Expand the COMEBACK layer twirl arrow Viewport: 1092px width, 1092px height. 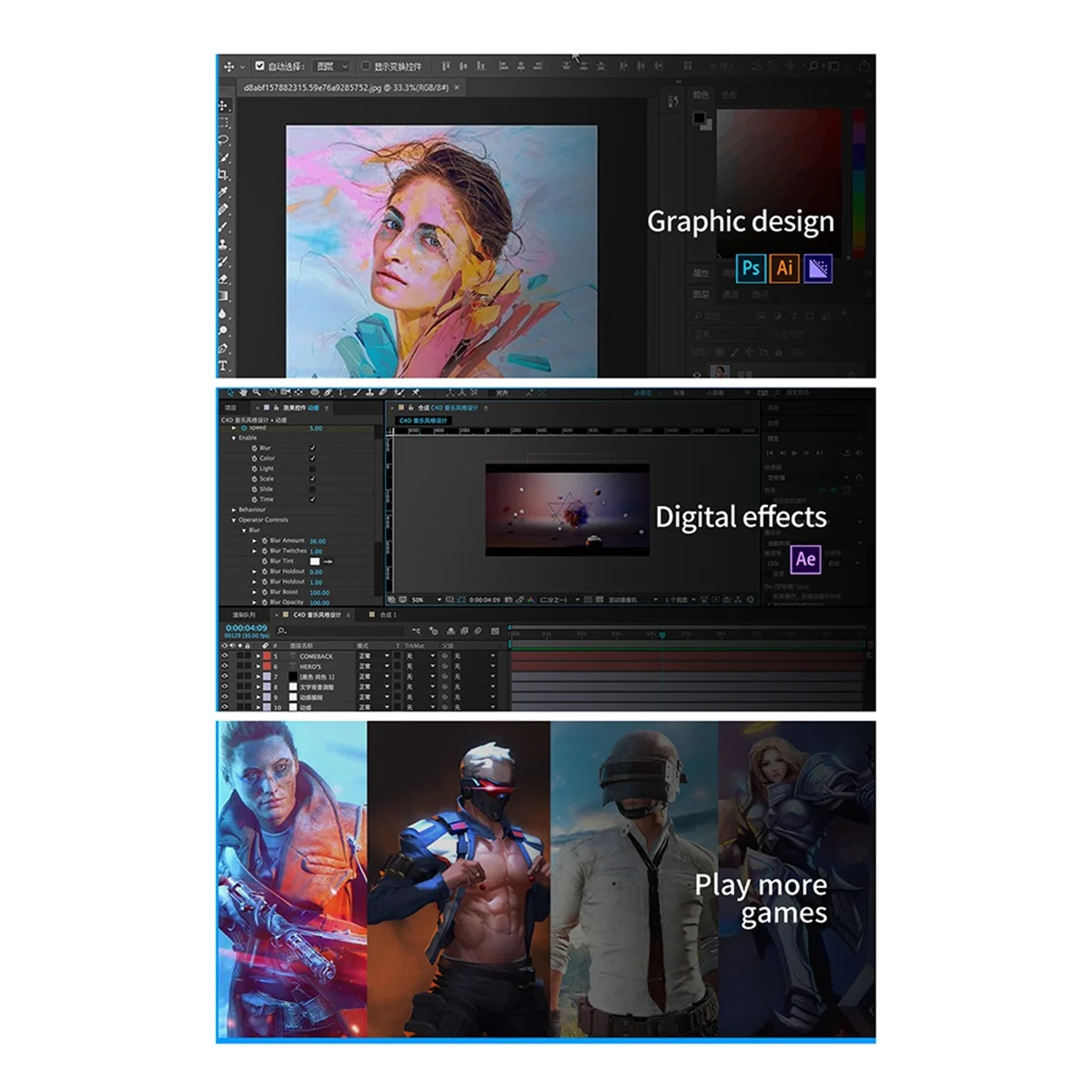coord(258,656)
